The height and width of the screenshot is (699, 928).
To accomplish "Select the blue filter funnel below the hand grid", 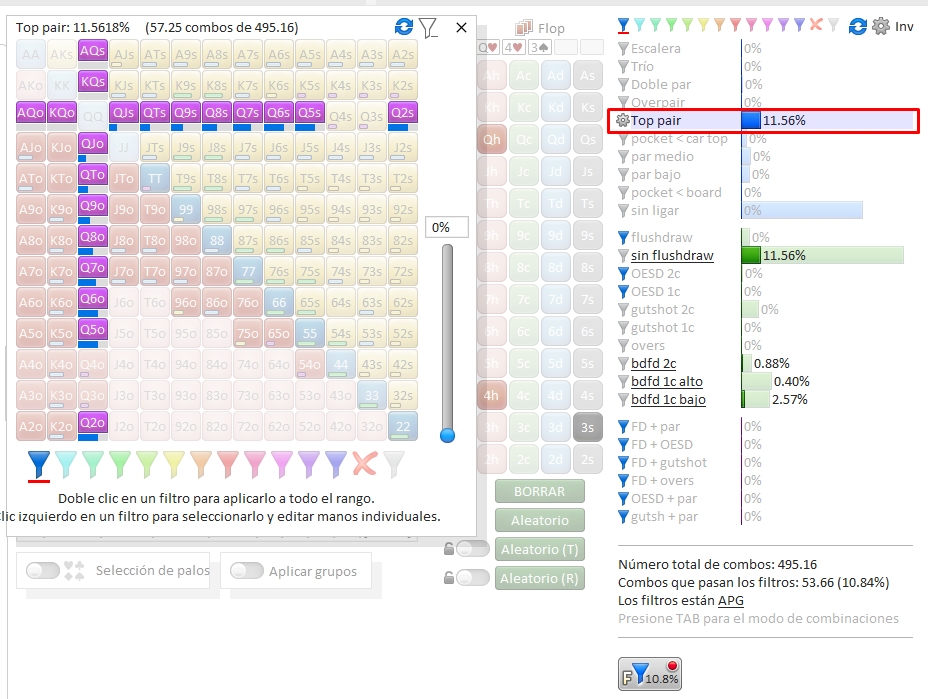I will [39, 464].
